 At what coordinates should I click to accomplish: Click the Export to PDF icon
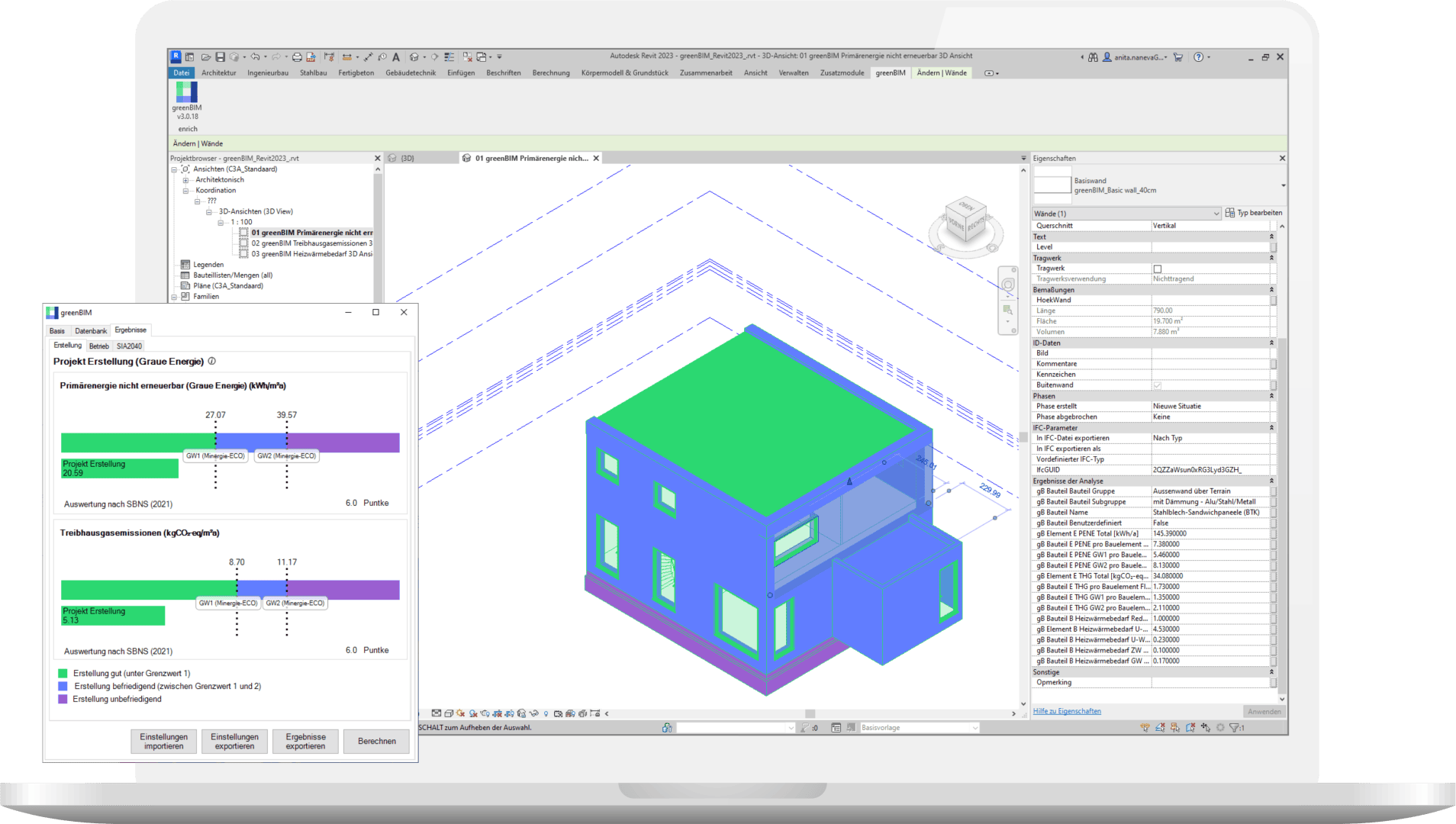point(311,57)
